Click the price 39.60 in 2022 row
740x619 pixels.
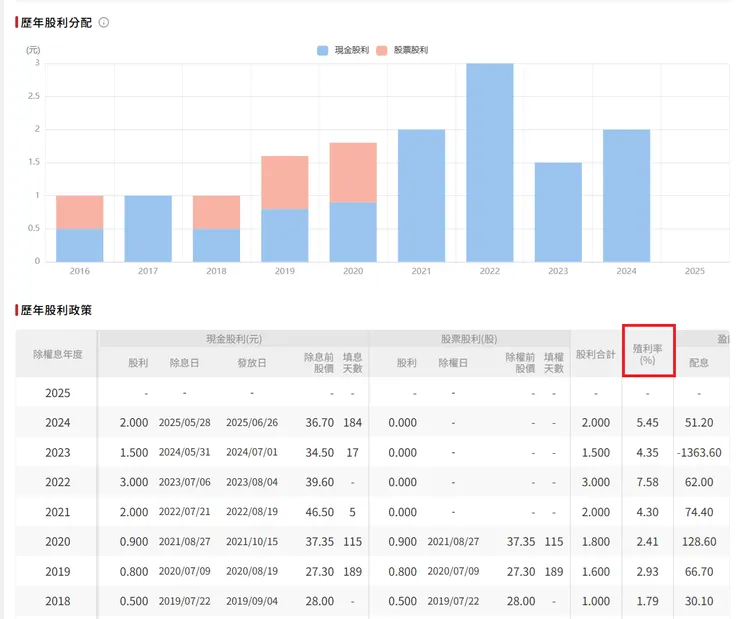pyautogui.click(x=320, y=482)
